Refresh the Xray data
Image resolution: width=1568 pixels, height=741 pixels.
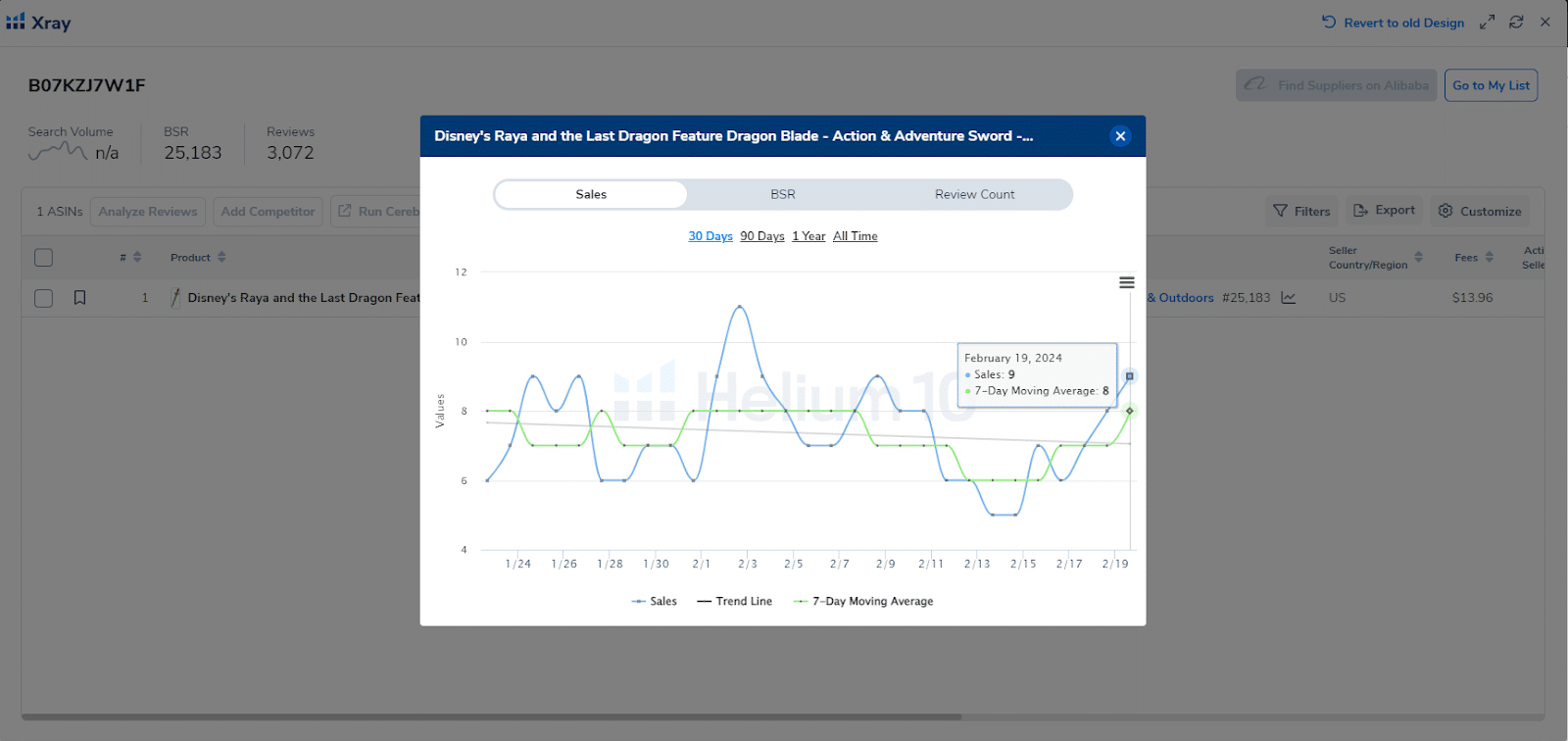[1516, 22]
